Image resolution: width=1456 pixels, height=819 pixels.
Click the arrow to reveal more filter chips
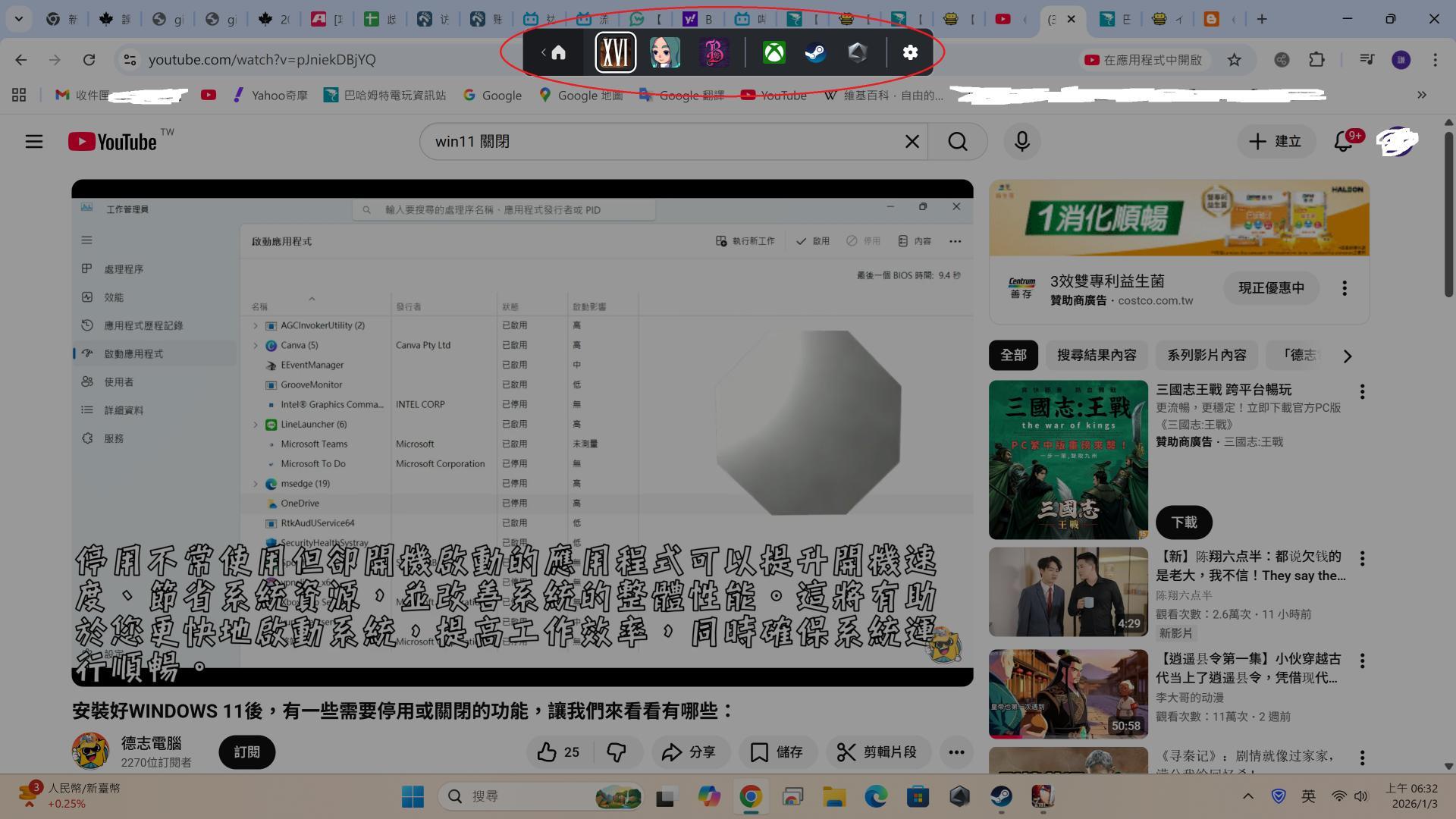click(1348, 356)
